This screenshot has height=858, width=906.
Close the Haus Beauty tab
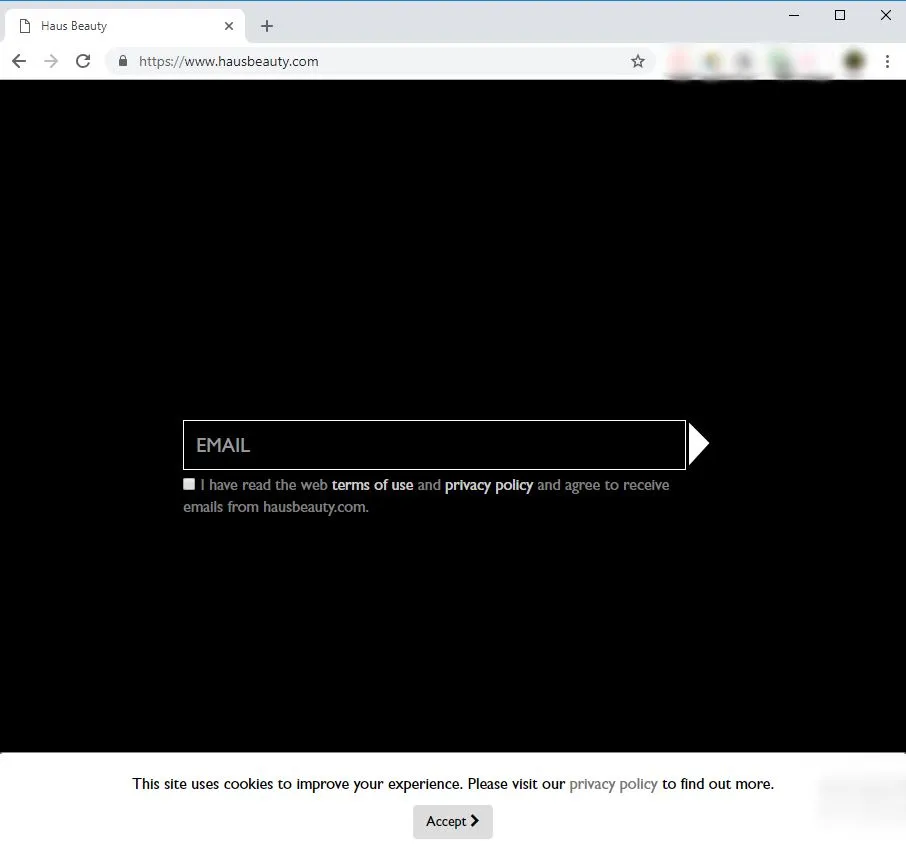[229, 26]
